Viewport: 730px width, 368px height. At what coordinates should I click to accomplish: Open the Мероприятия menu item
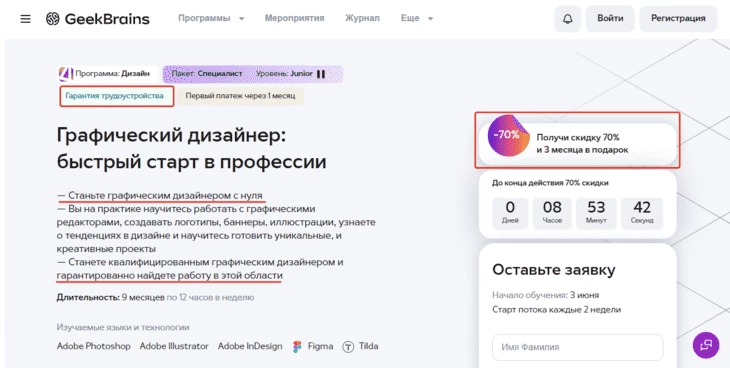[x=294, y=19]
